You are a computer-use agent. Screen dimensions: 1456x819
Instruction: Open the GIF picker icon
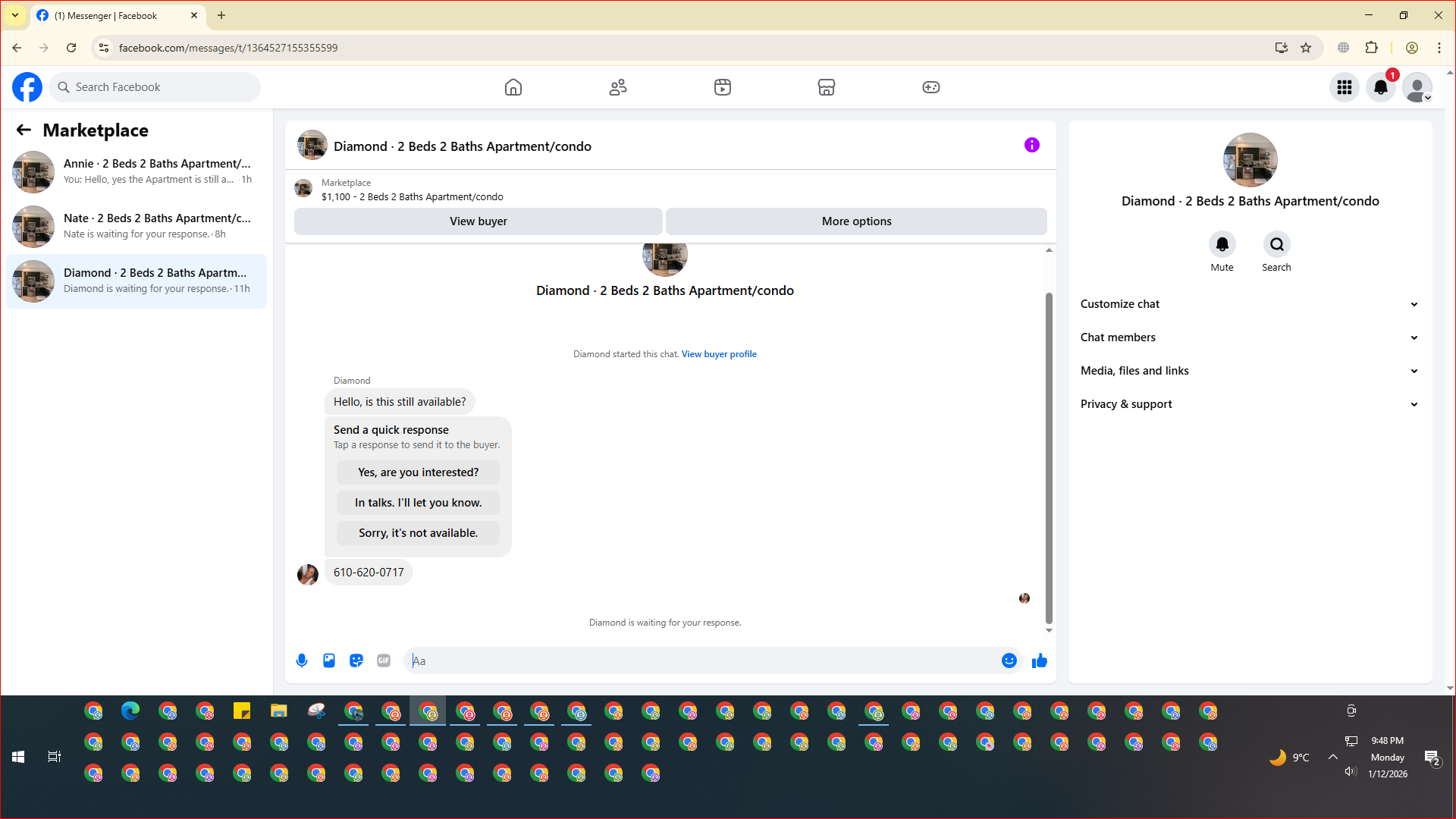coord(384,661)
